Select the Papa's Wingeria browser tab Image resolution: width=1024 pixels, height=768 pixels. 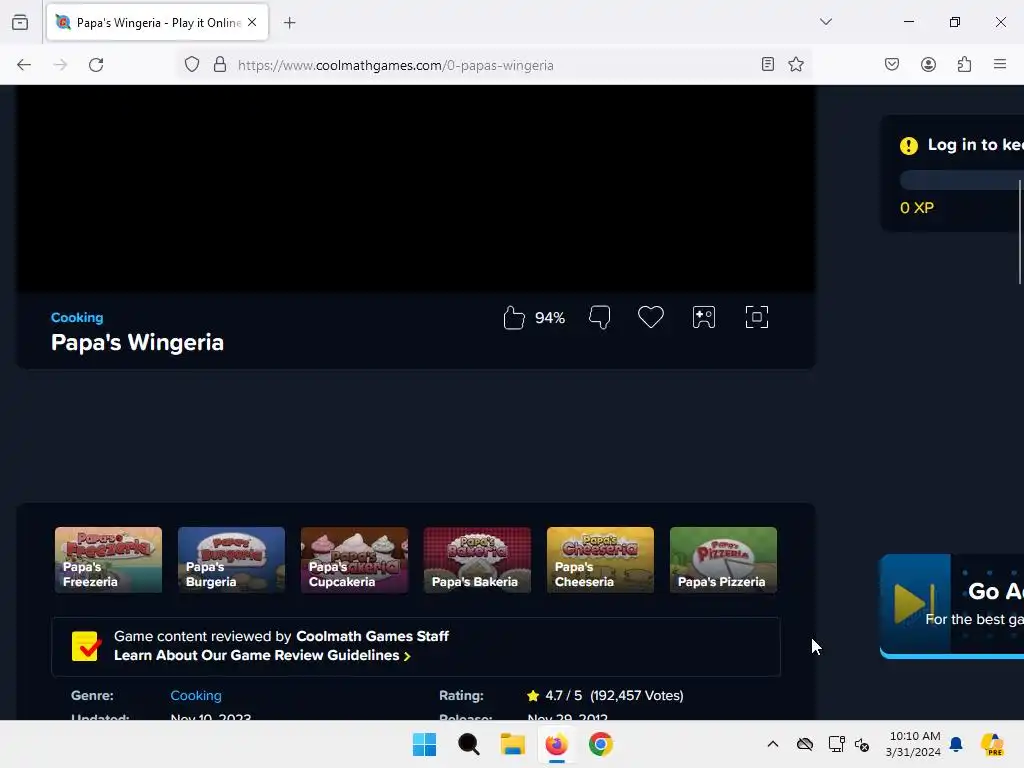click(157, 22)
